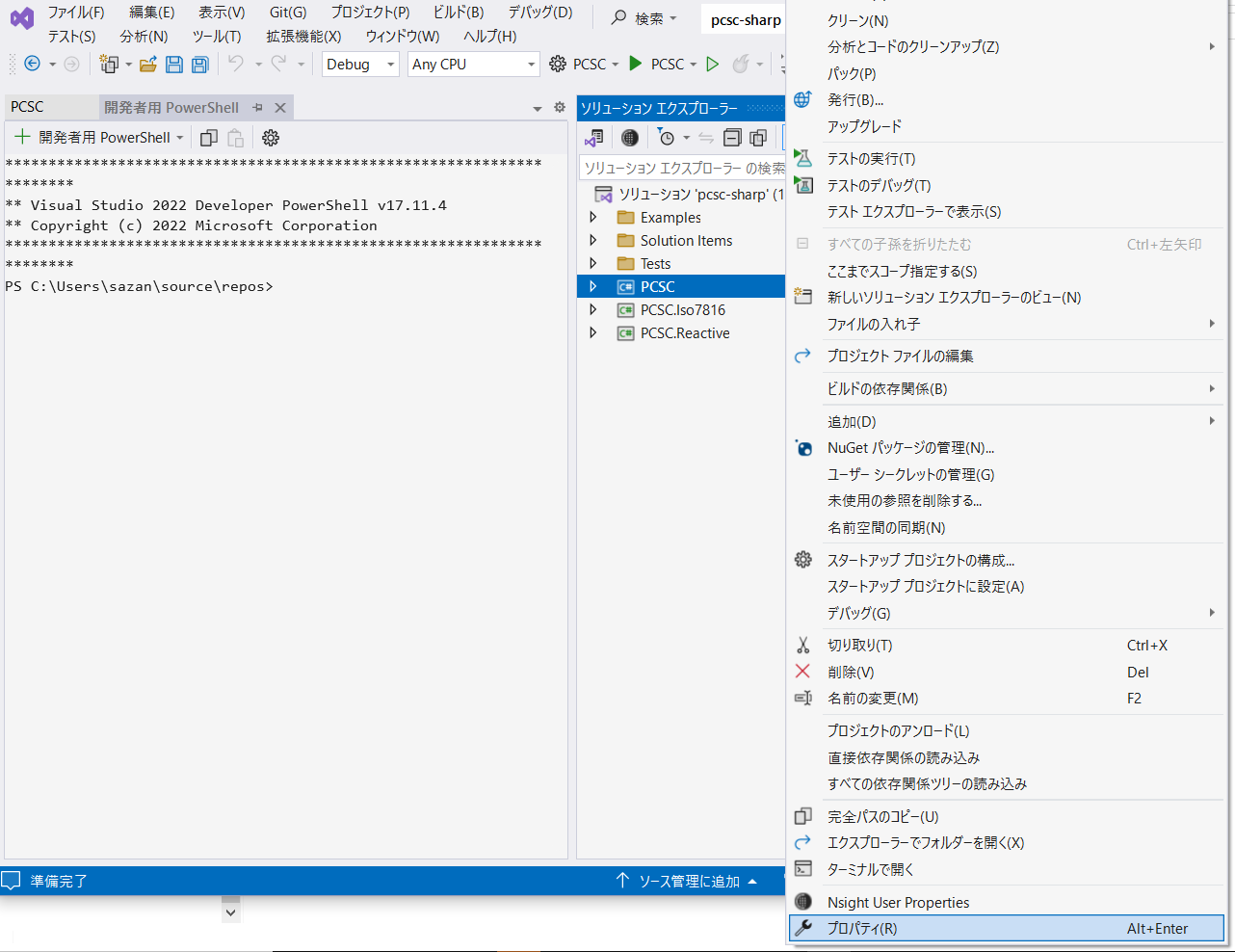
Task: Choose NuGet パッケージの管理(N)... menu entry
Action: tap(1006, 448)
